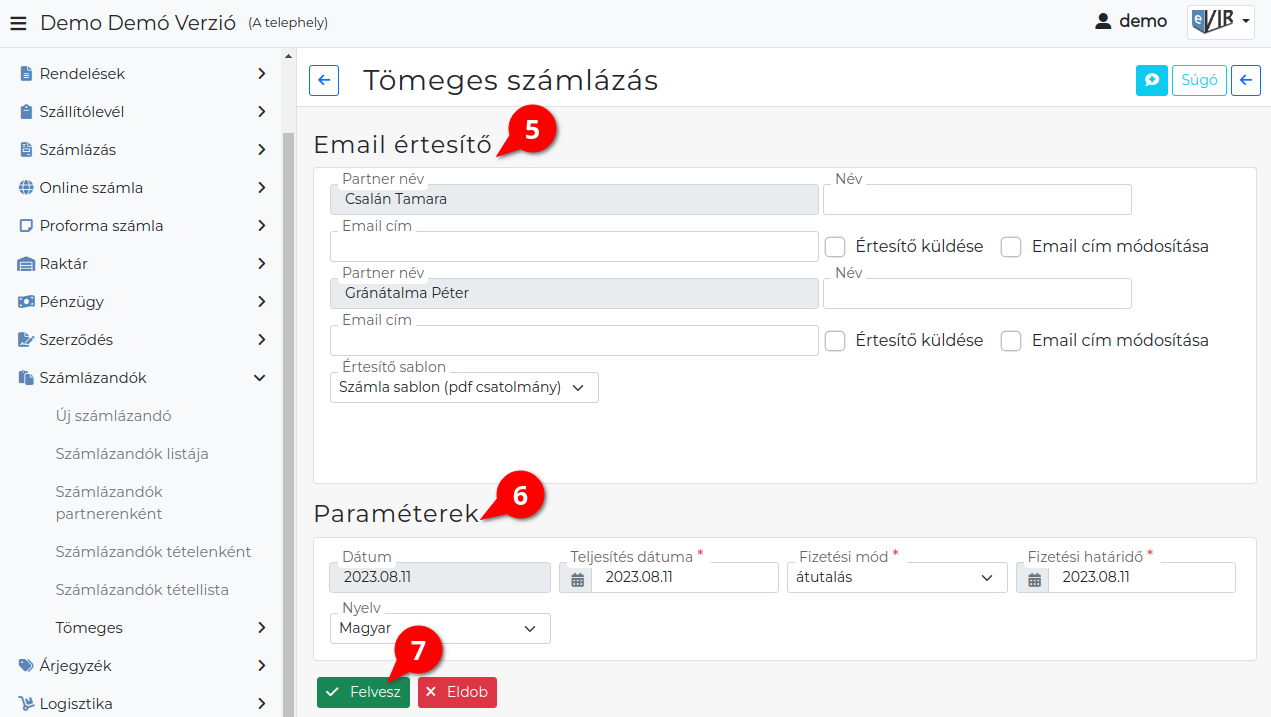1271x717 pixels.
Task: Click the Logisztika dolly icon
Action: click(26, 704)
